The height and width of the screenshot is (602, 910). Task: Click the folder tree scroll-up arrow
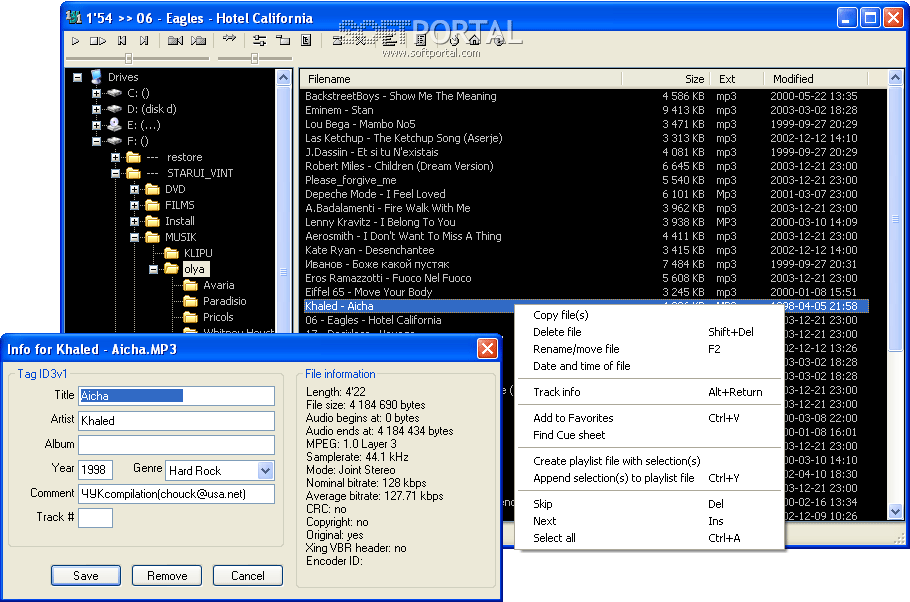(283, 78)
